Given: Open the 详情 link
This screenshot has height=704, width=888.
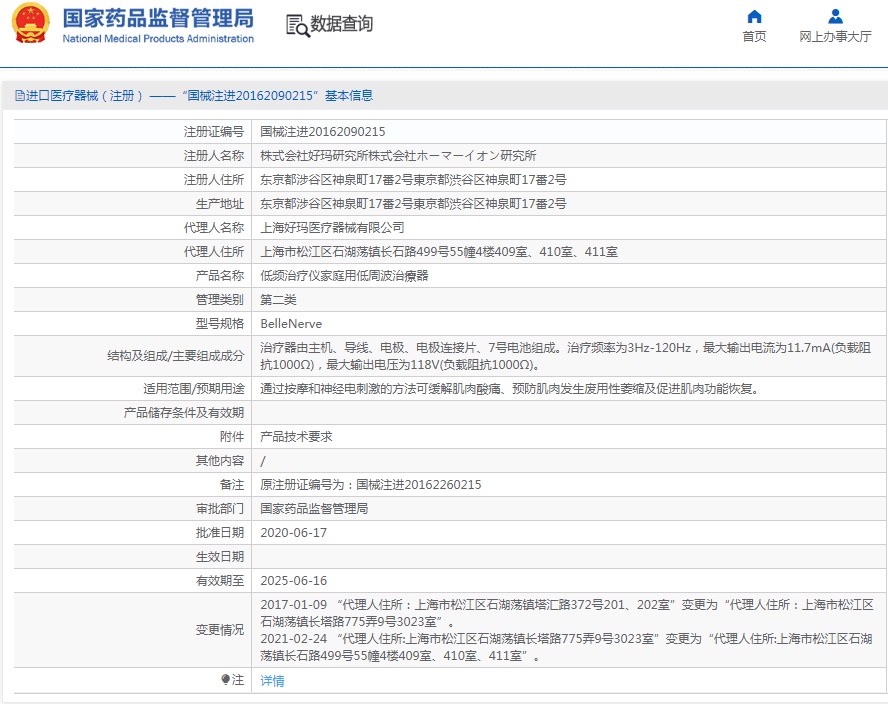Looking at the screenshot, I should pos(272,681).
